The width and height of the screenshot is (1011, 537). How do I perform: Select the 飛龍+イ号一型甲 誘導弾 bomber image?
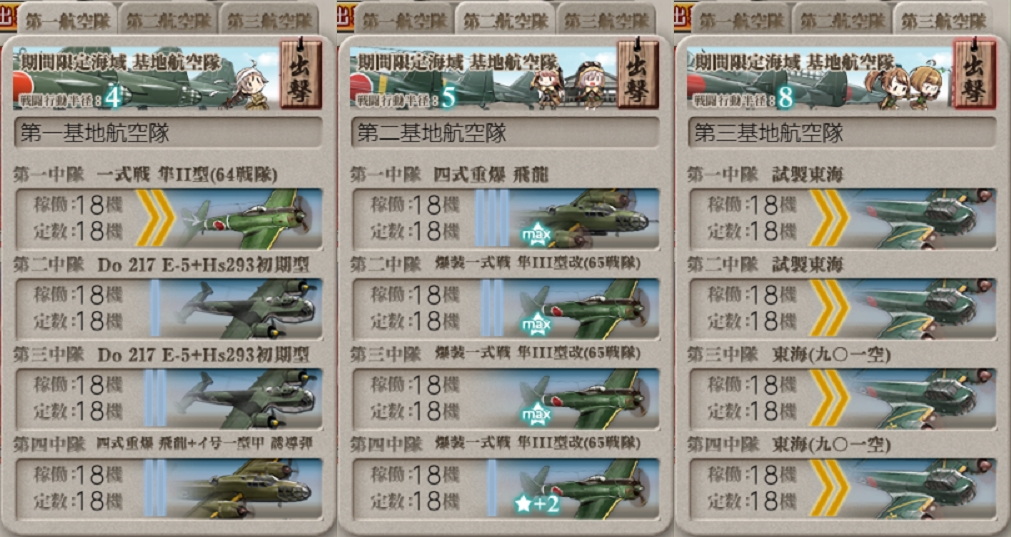click(248, 489)
